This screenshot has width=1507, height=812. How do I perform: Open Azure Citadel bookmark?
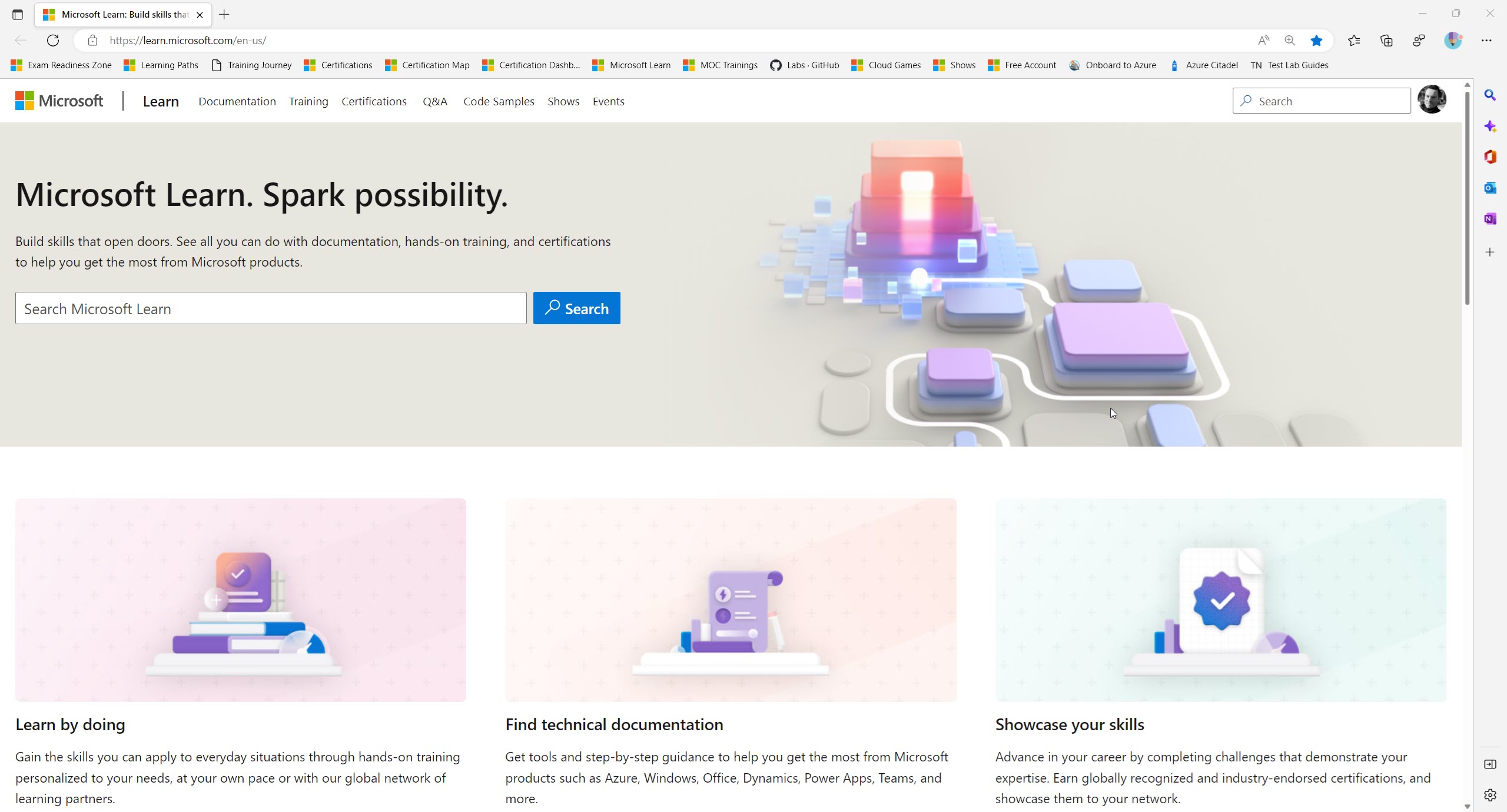click(x=1204, y=65)
